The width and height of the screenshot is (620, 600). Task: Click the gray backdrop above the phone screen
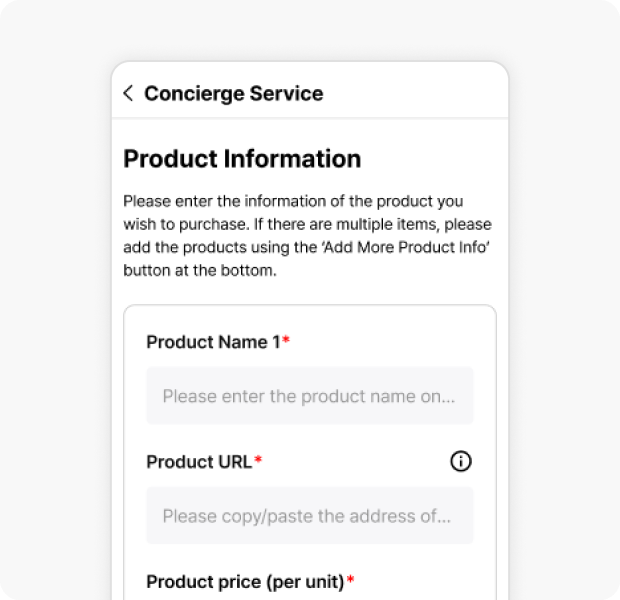pos(310,30)
